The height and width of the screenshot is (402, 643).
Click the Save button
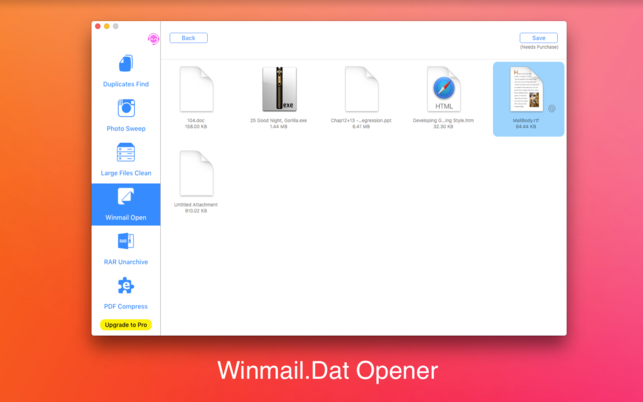(x=538, y=38)
